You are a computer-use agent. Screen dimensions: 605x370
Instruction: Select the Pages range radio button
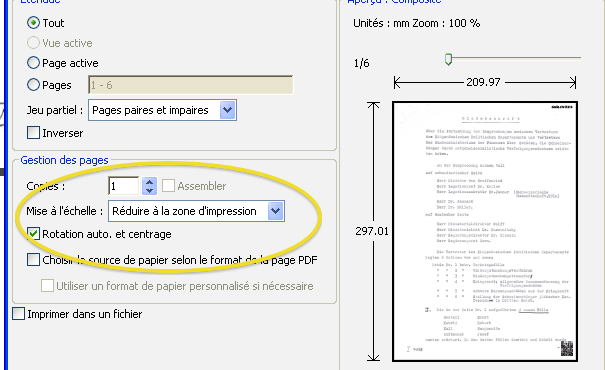34,84
